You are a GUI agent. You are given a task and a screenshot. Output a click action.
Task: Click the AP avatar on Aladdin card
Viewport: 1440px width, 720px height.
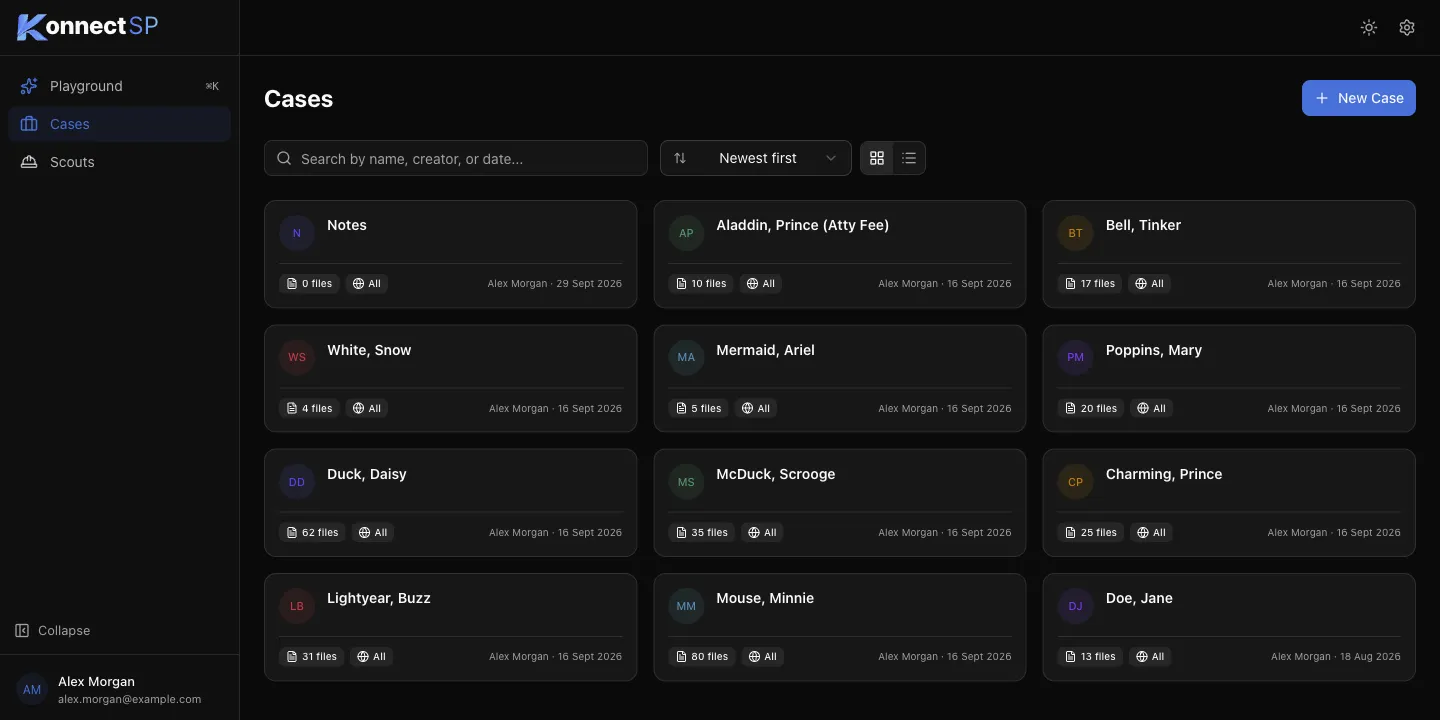pos(686,233)
